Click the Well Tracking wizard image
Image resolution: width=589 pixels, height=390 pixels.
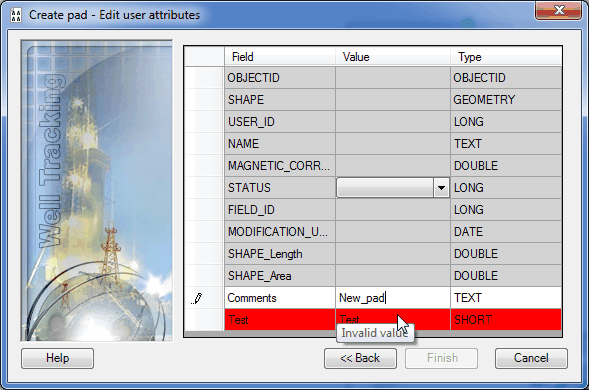click(97, 190)
